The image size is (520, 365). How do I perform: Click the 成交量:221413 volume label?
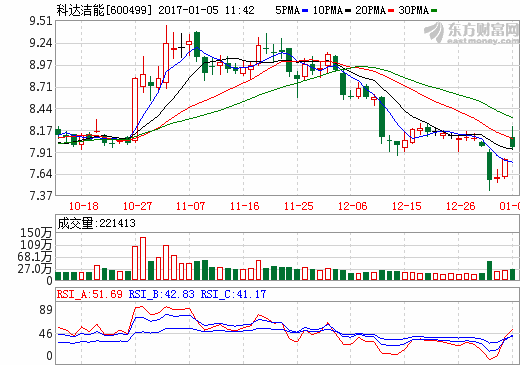click(97, 223)
